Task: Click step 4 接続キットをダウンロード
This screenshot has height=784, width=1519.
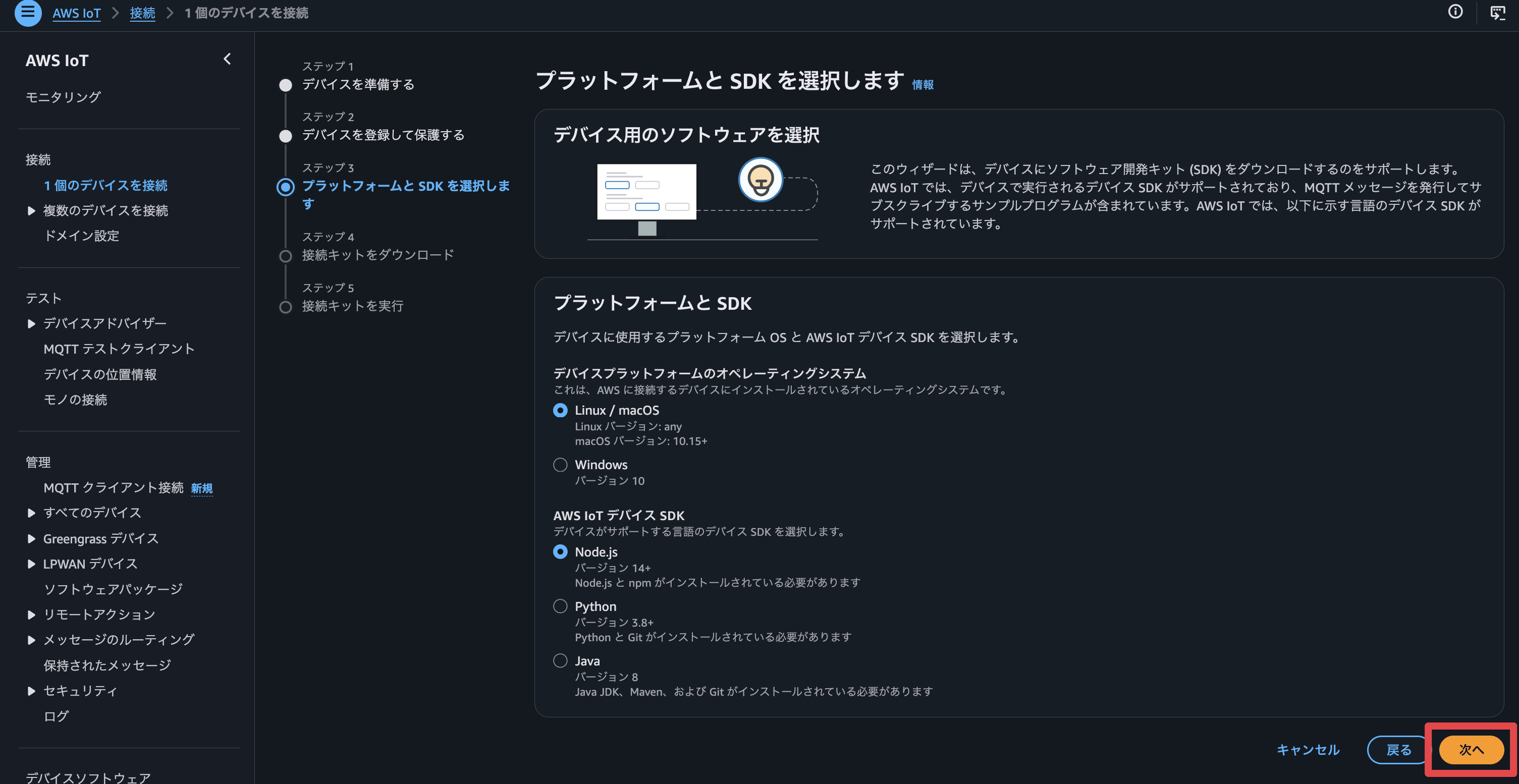Action: (378, 255)
